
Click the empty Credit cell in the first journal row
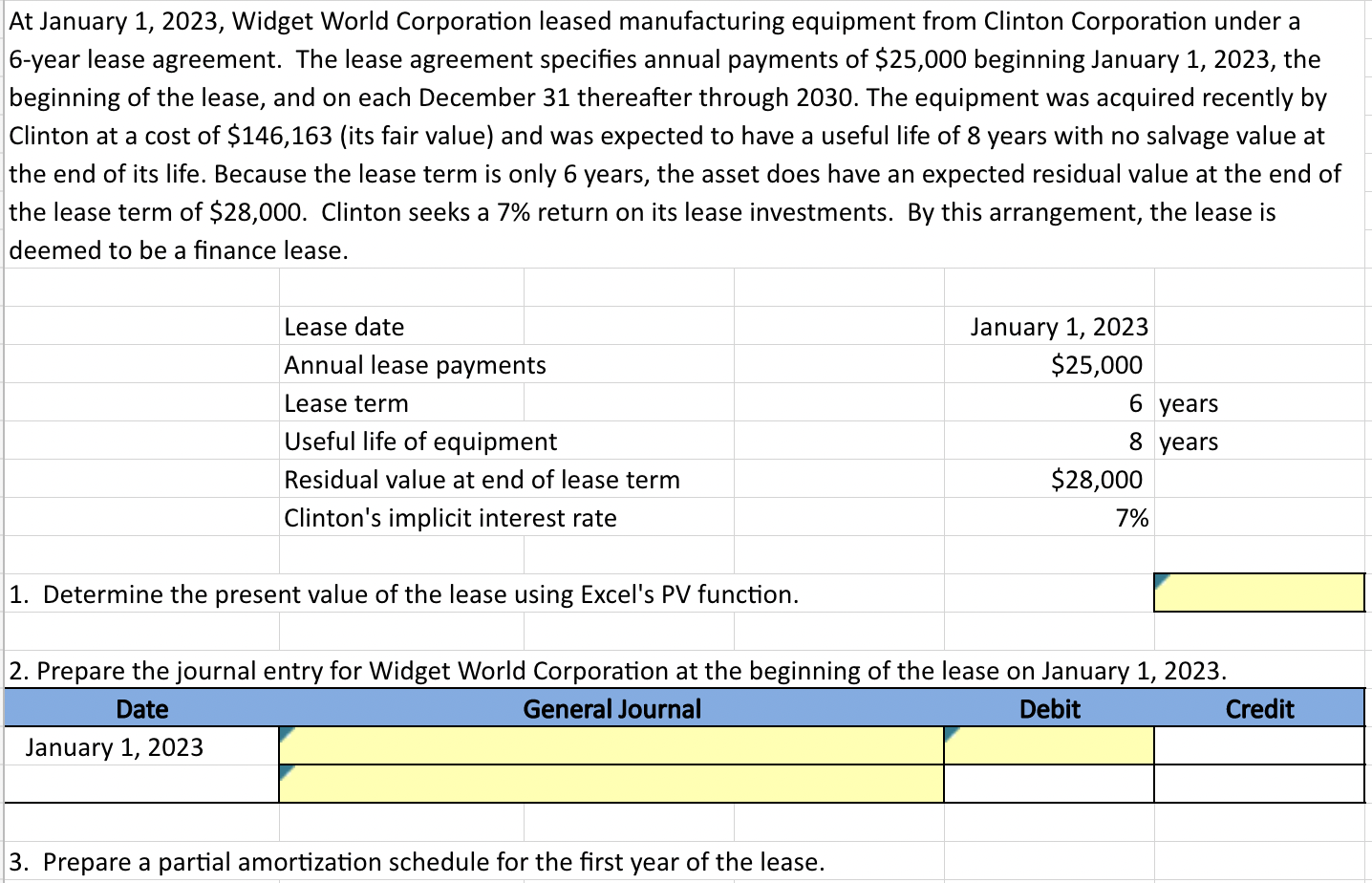click(x=1257, y=746)
